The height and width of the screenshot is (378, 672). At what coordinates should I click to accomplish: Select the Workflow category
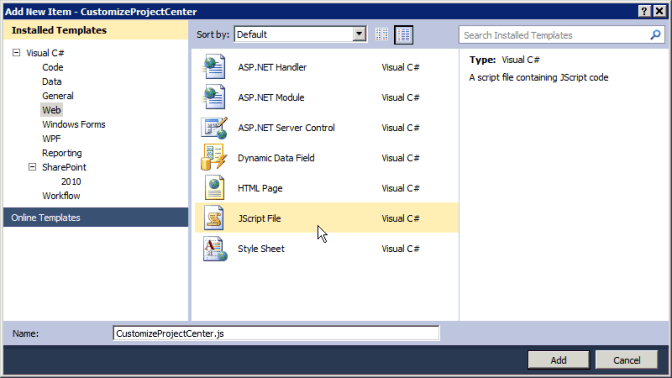coord(61,195)
